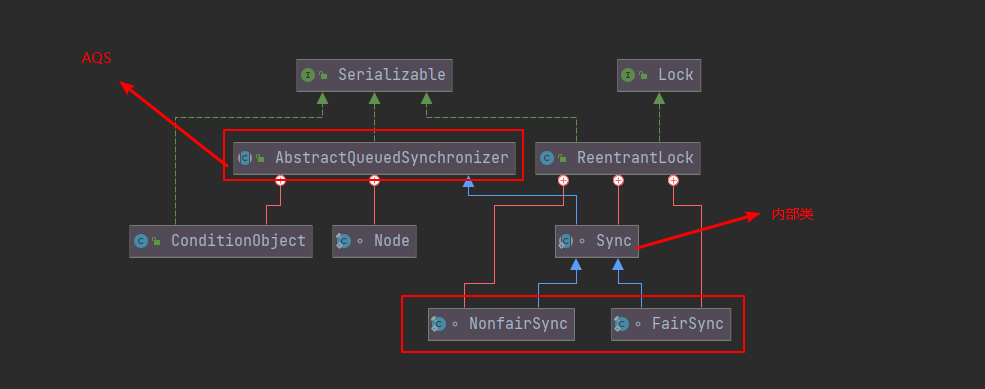Click the AbstractQueuedSynchronizer abstract class icon
985x389 pixels.
pos(245,158)
